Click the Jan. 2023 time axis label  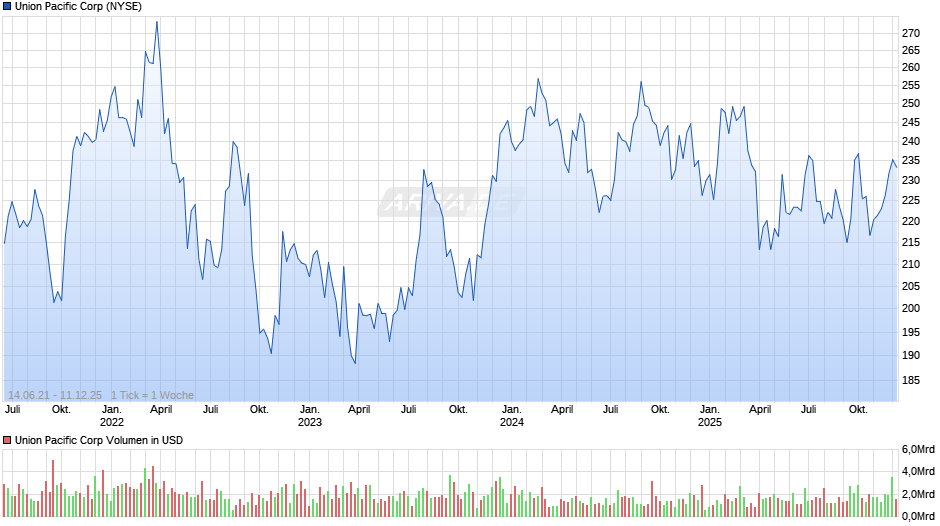tap(309, 416)
